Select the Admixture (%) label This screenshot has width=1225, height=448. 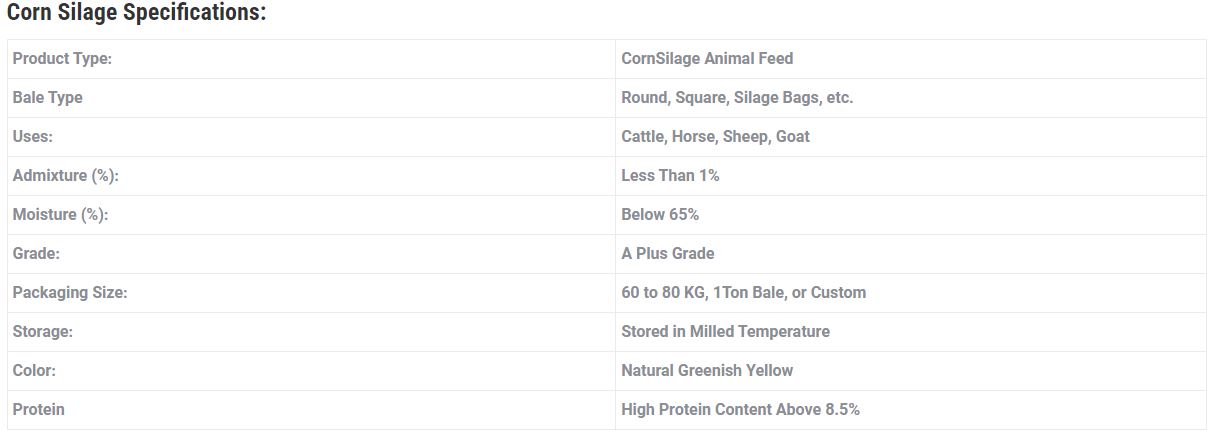(x=66, y=176)
